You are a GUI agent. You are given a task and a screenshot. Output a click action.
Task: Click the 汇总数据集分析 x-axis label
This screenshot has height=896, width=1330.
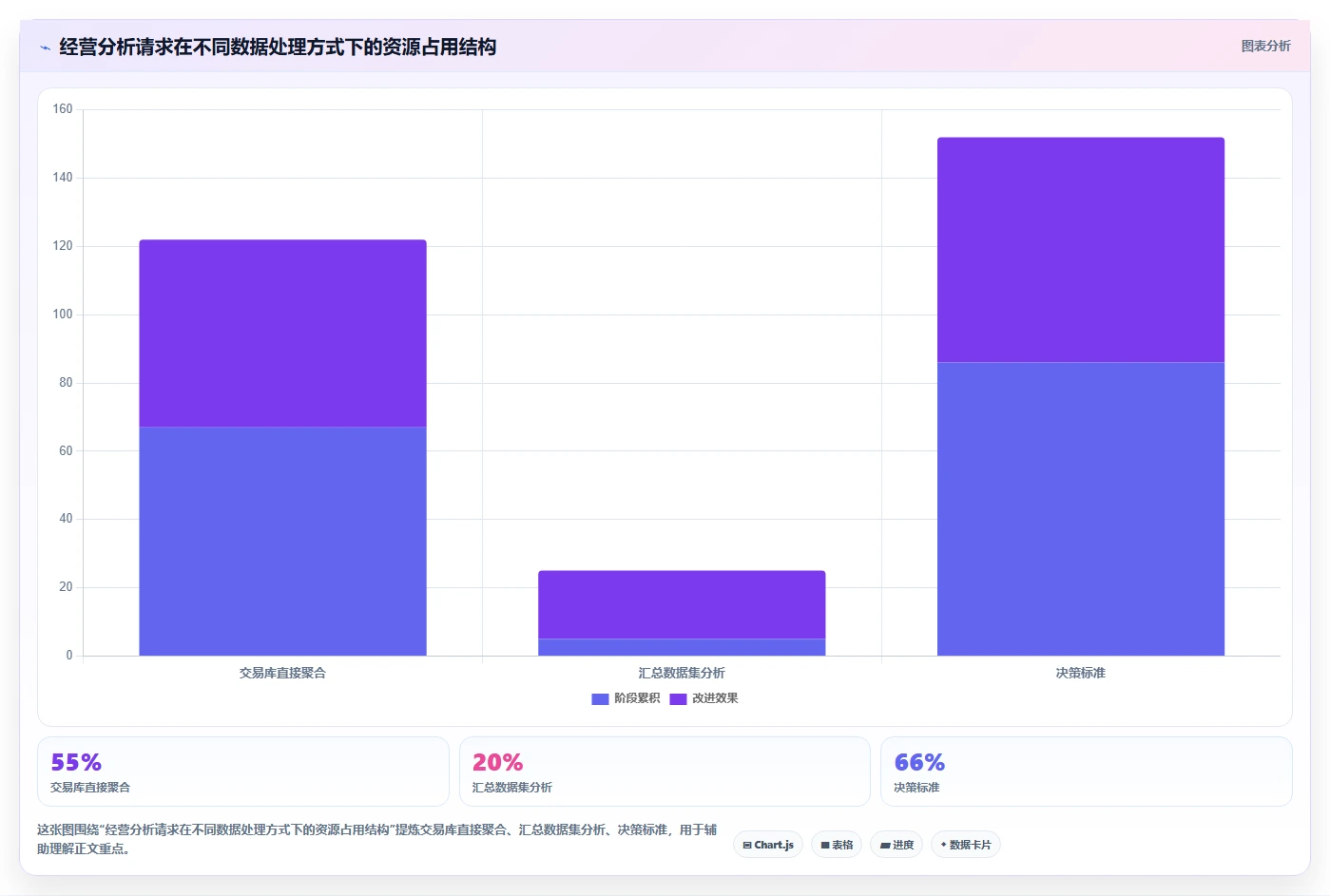tap(682, 673)
